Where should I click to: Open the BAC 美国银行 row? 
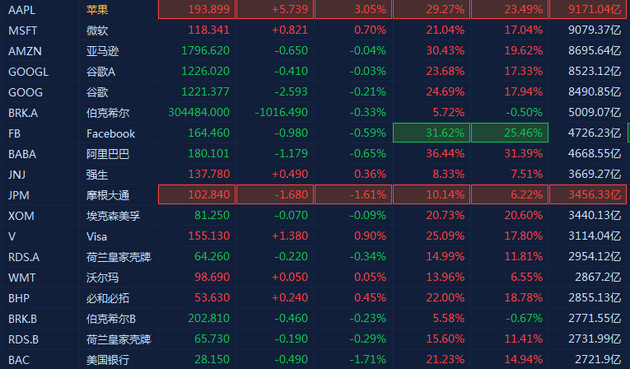coord(315,359)
